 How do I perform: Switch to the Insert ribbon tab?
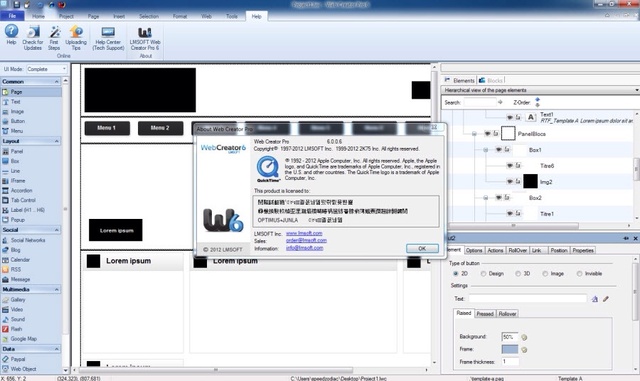pos(119,16)
